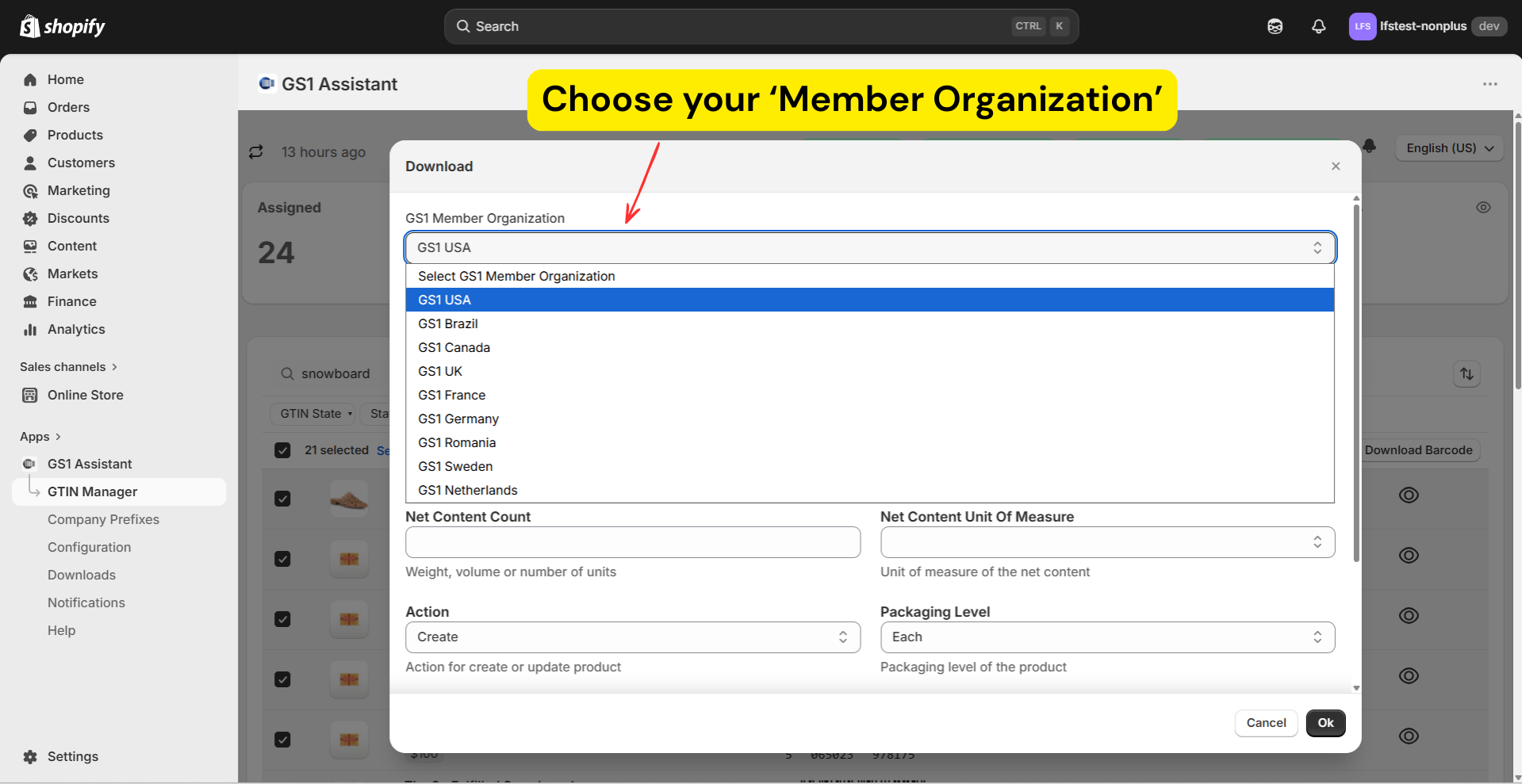Viewport: 1522px width, 784px height.
Task: Click the Analytics bar chart icon
Action: pyautogui.click(x=30, y=329)
